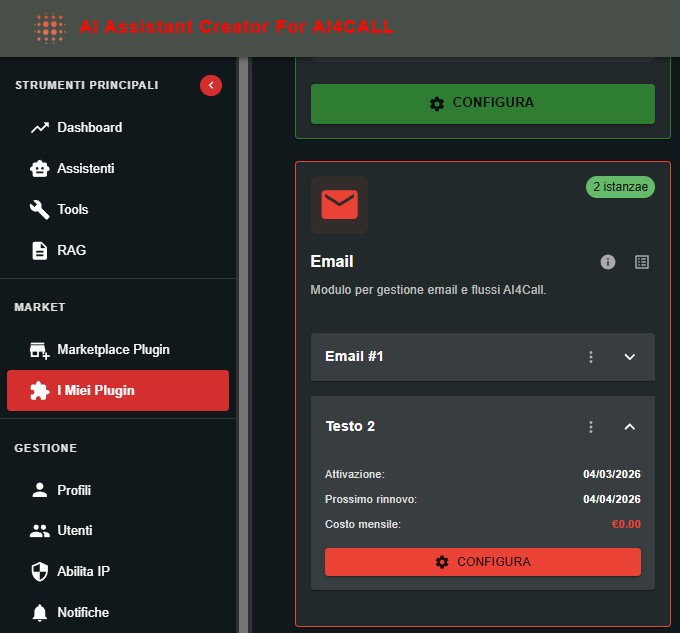Click the text 'Modulo per gestione email e flussi AI4Call.'
The image size is (680, 633).
pyautogui.click(x=428, y=290)
